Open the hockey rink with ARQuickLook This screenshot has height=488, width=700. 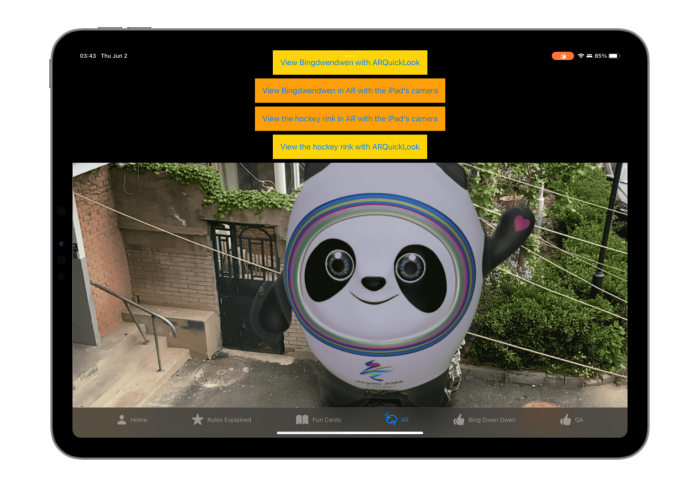350,147
